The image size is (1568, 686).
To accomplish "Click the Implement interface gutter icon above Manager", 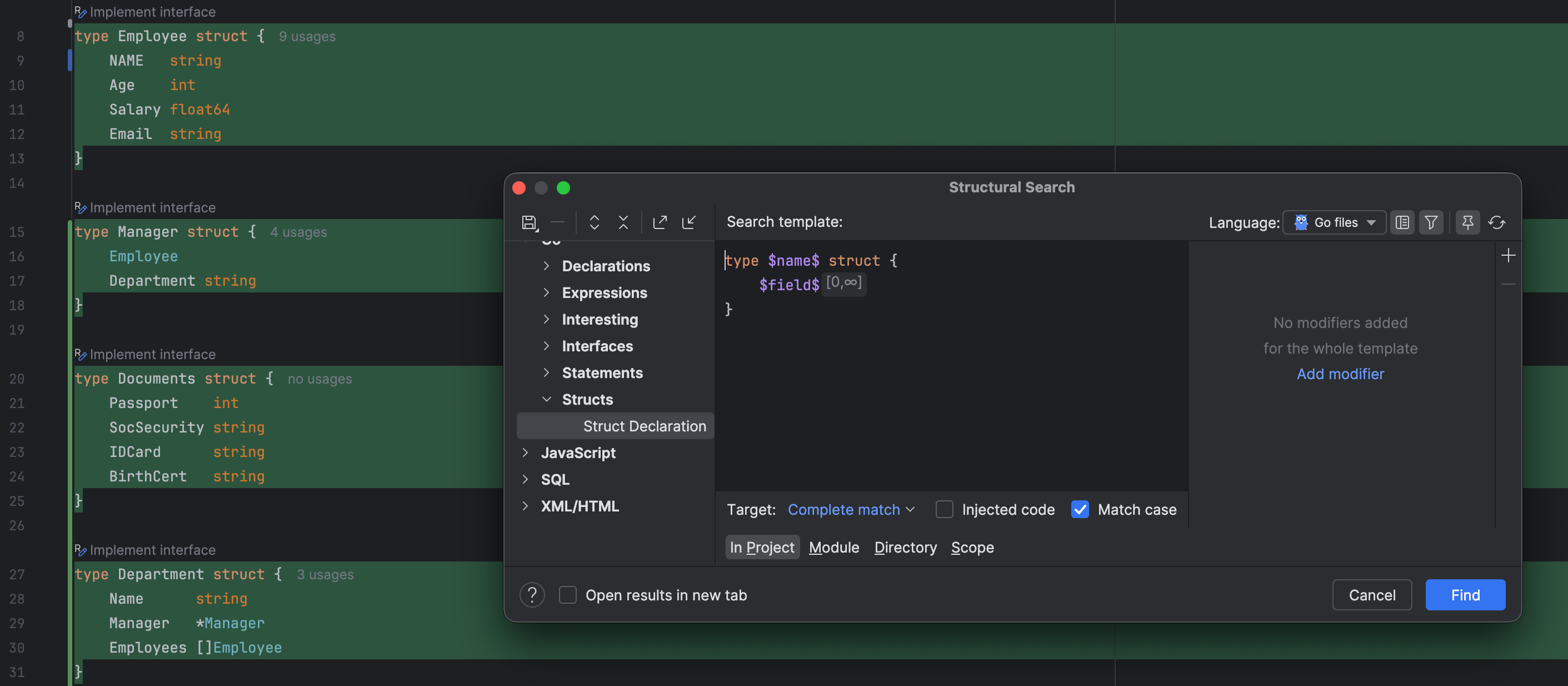I will point(81,207).
